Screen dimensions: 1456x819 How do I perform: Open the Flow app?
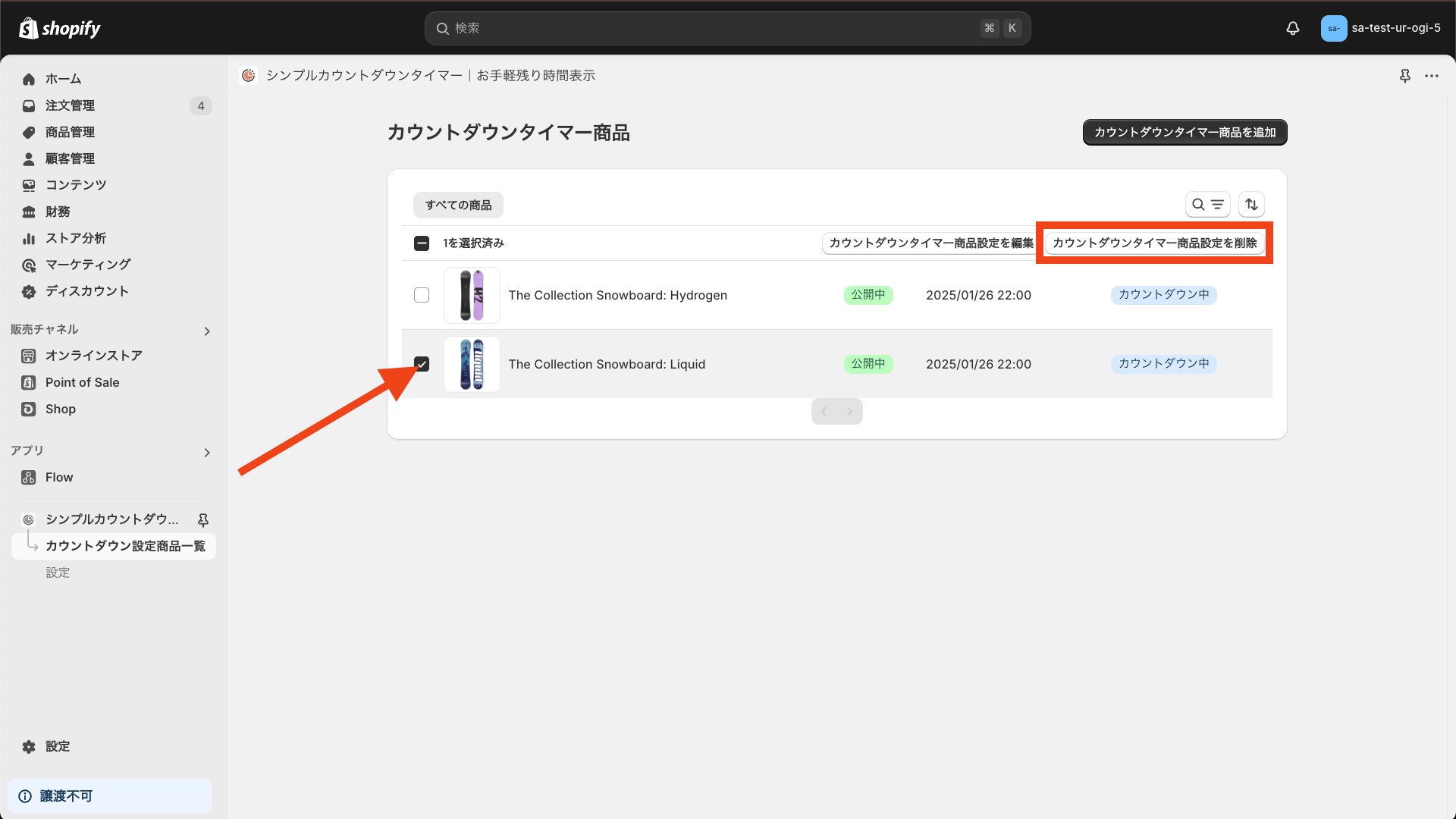(58, 477)
